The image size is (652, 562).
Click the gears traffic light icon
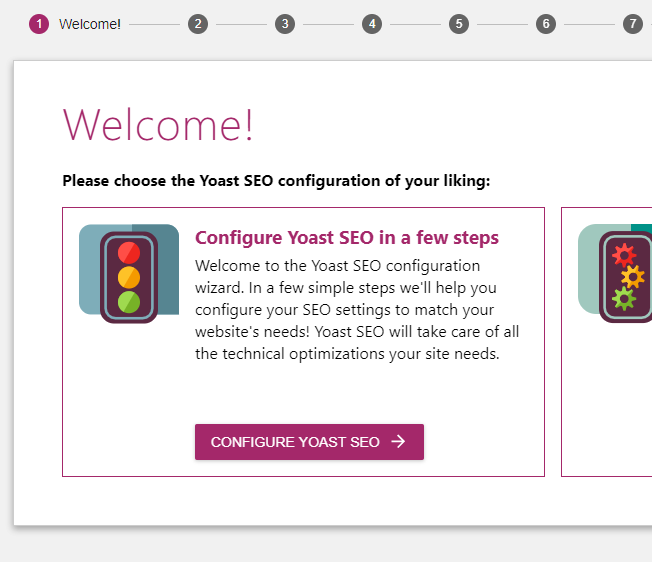(615, 274)
